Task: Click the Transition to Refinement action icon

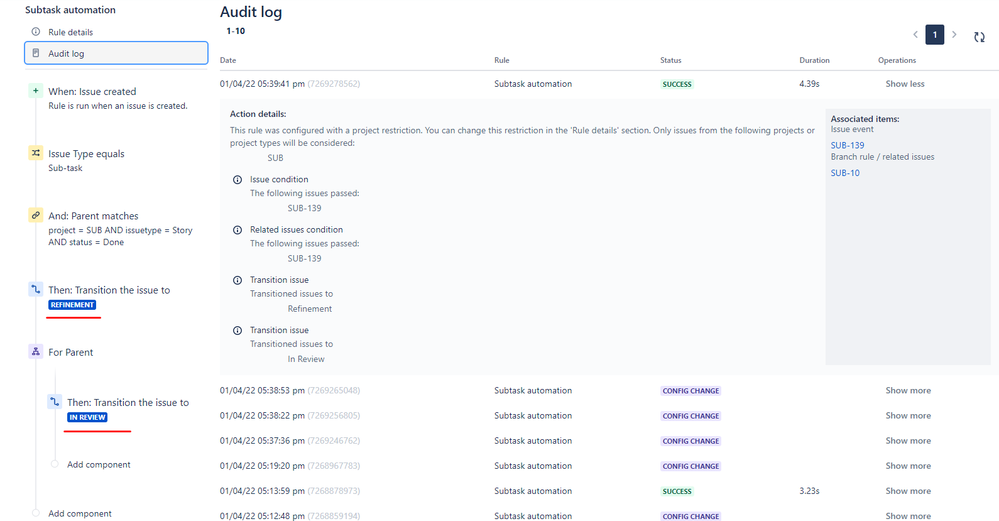Action: [36, 289]
